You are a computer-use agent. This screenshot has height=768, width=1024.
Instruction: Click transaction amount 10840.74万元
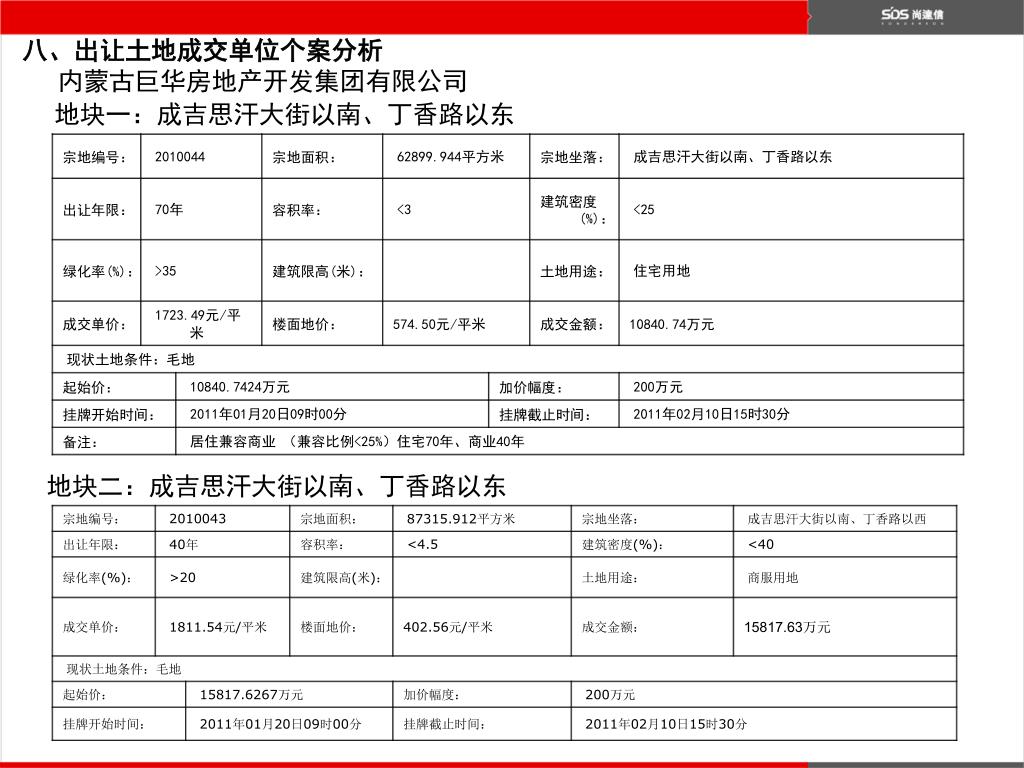(671, 325)
